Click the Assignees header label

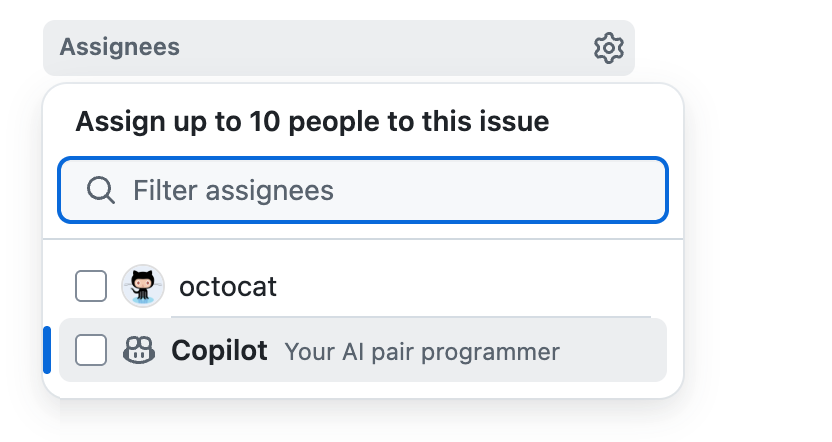[x=120, y=47]
